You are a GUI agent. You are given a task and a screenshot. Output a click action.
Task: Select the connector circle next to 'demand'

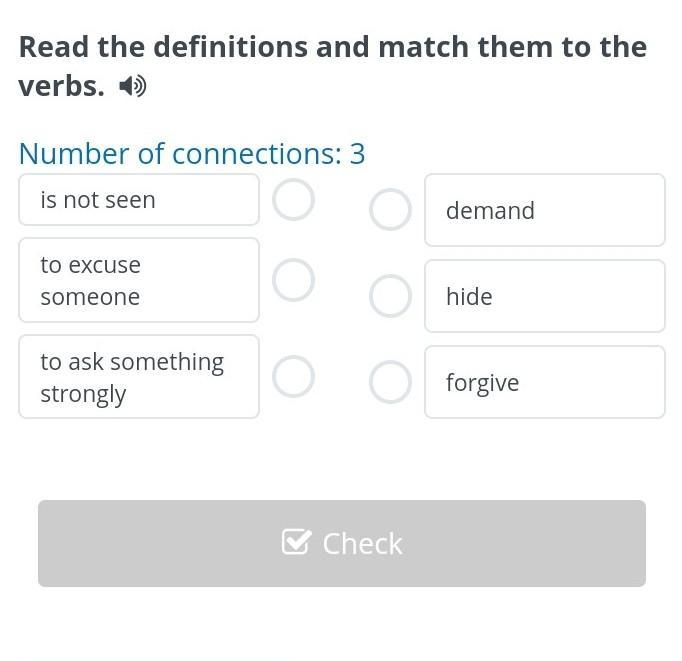click(x=390, y=210)
